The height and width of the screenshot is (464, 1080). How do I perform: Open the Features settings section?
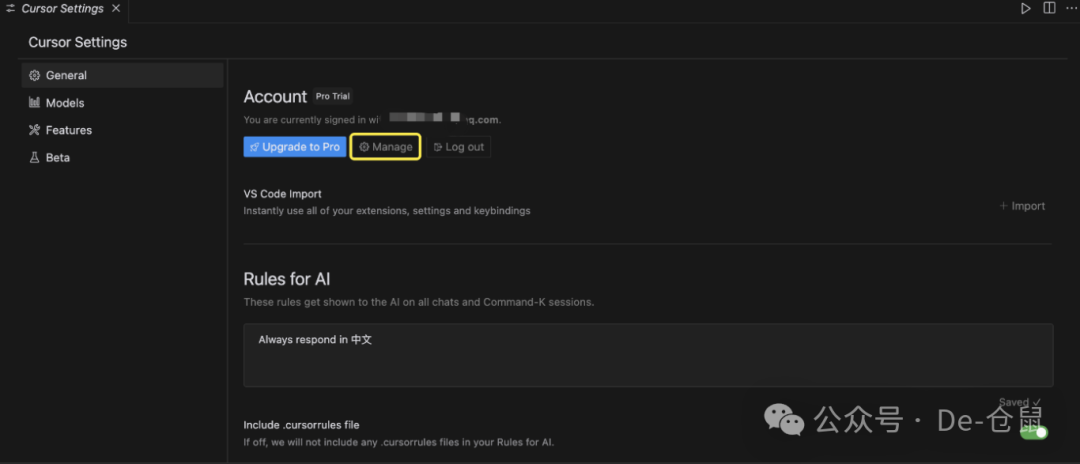tap(123, 130)
